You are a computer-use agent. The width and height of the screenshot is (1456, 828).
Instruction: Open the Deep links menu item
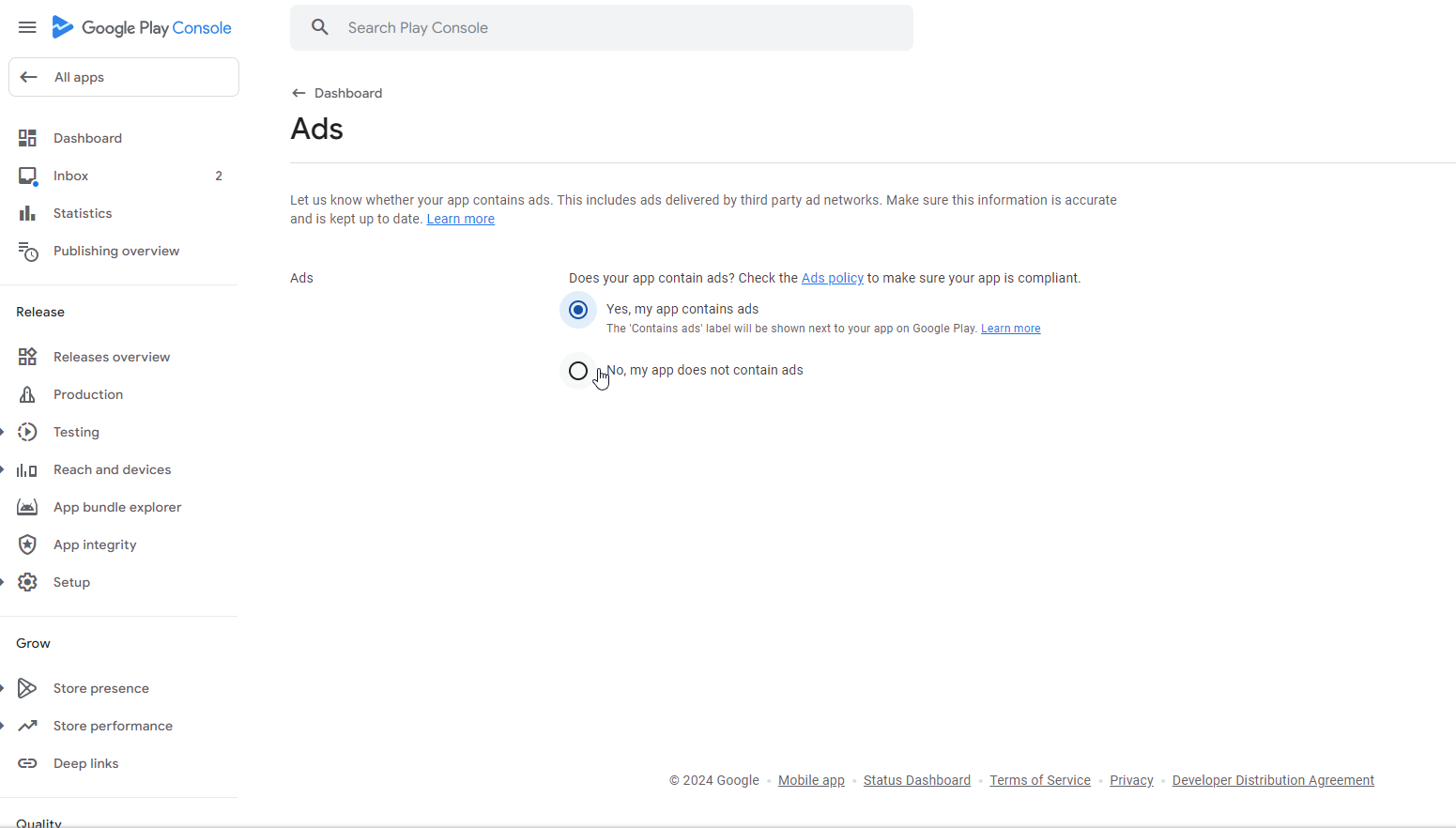point(85,763)
